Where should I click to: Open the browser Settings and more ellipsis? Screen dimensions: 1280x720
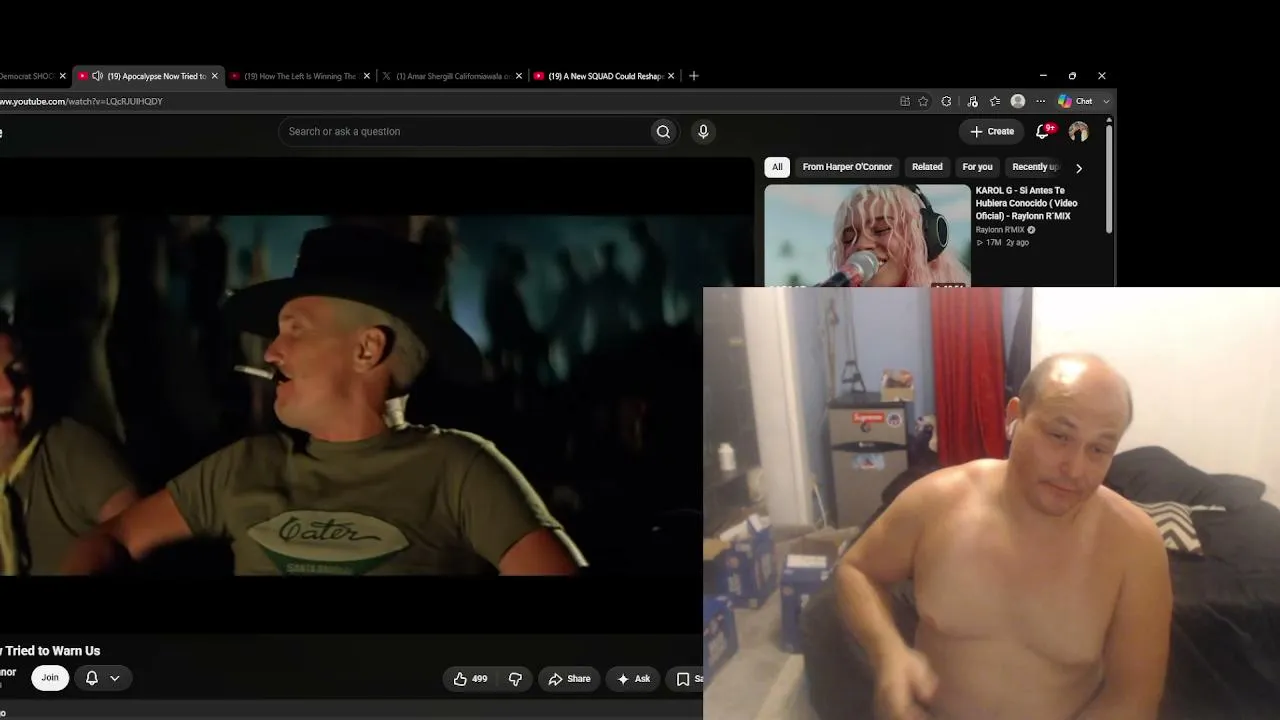pyautogui.click(x=1040, y=101)
